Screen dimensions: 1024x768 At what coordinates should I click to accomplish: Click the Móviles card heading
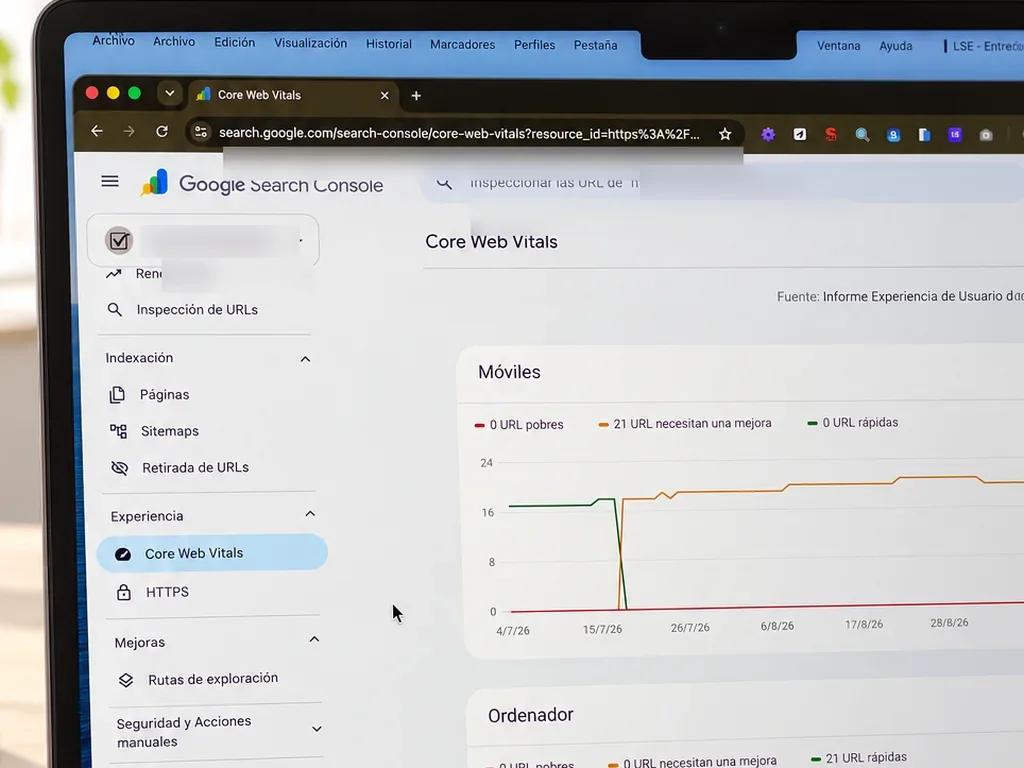click(x=509, y=372)
